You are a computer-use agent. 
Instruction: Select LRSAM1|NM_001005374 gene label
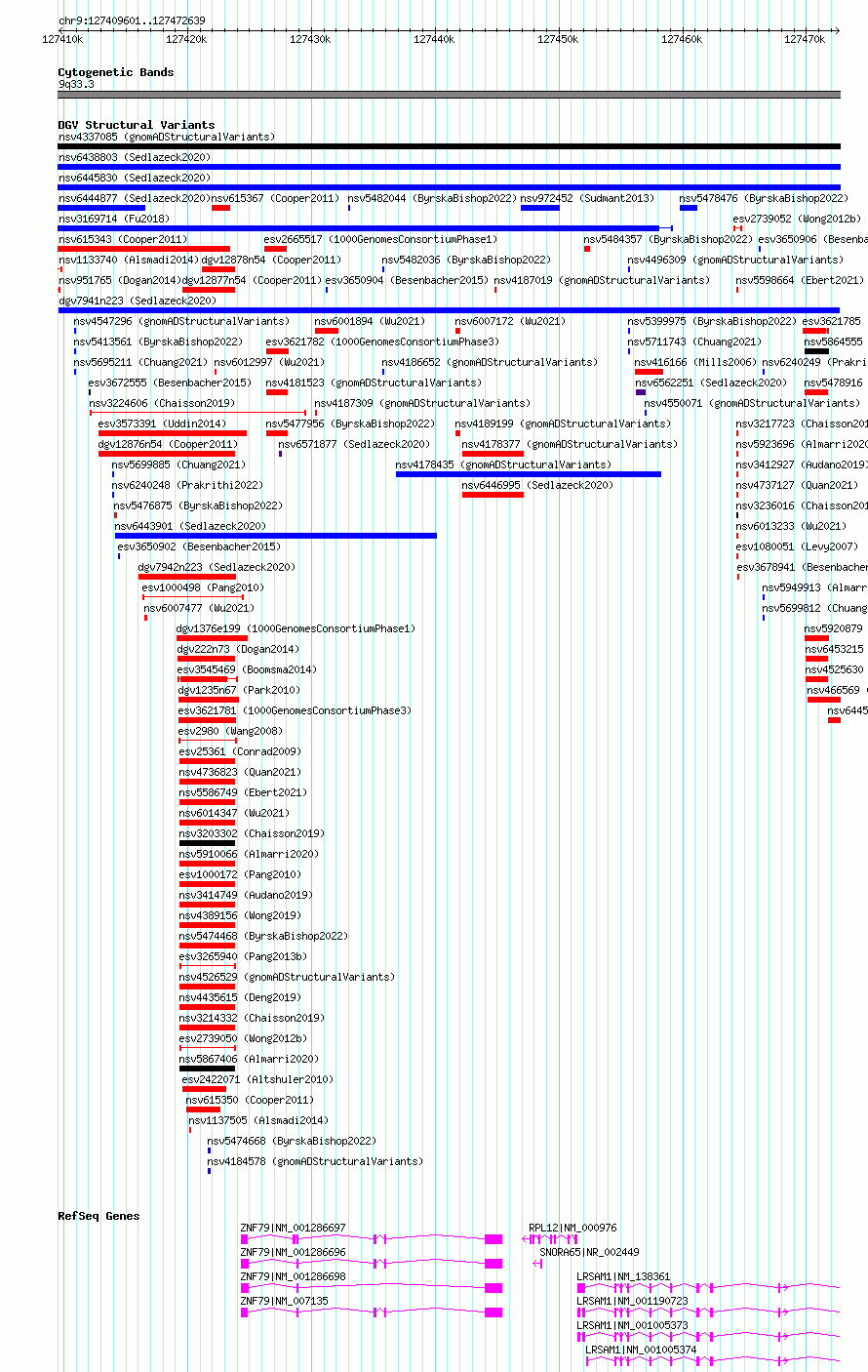(641, 1350)
